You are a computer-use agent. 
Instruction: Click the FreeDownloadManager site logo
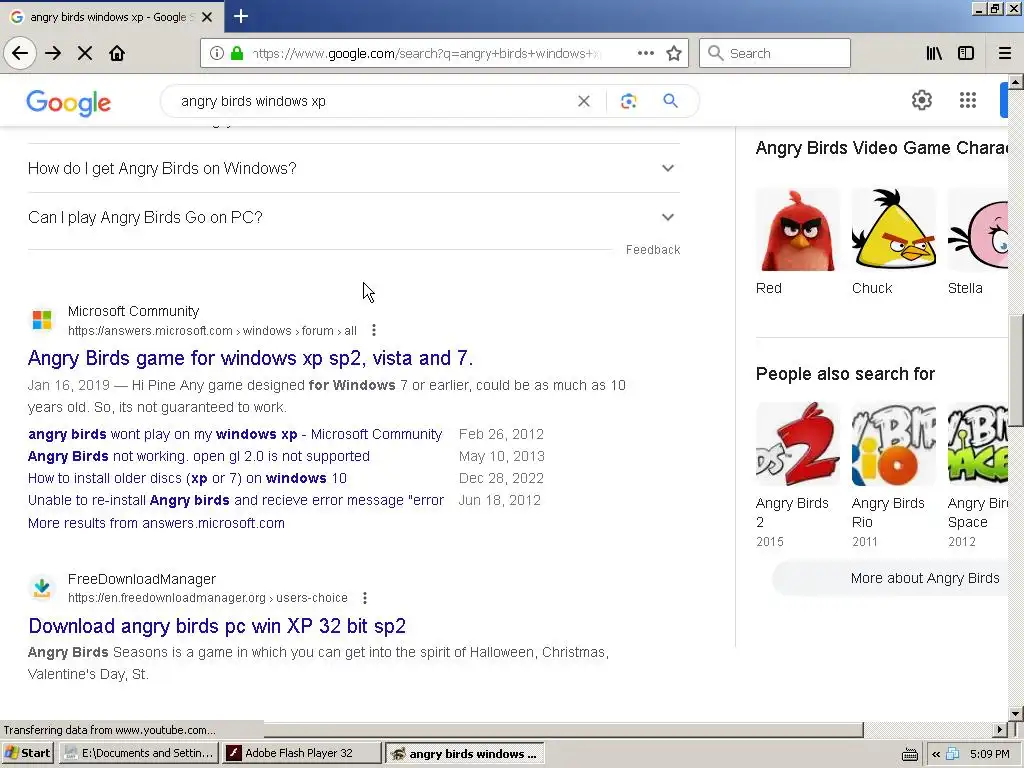click(42, 588)
